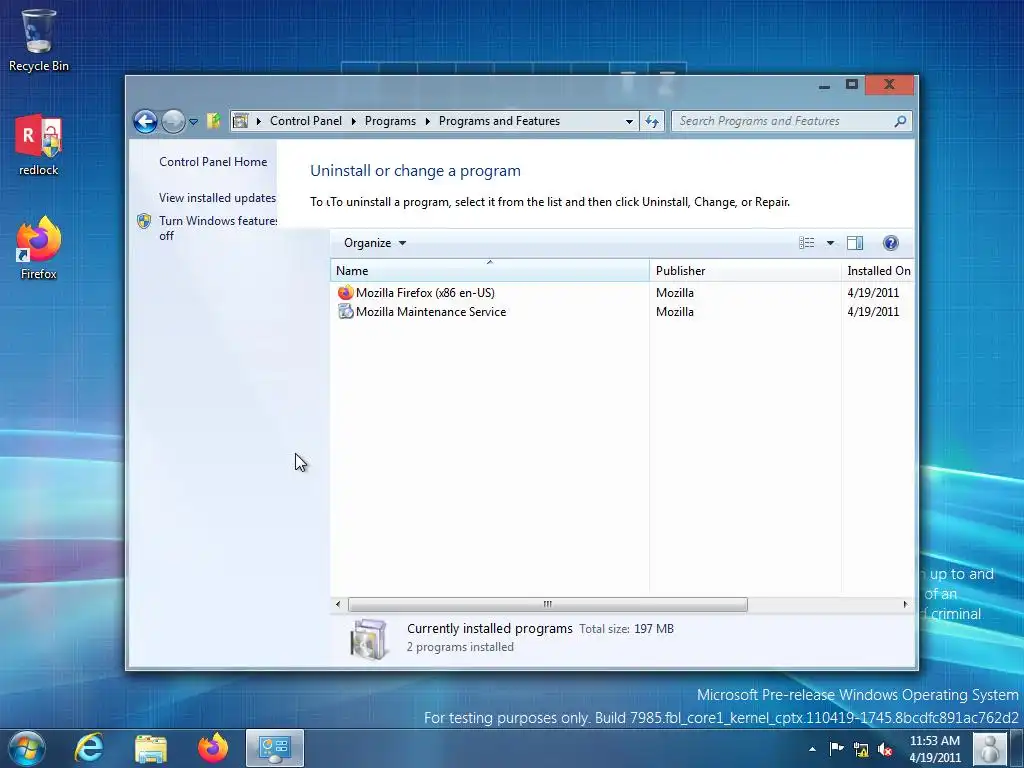This screenshot has height=768, width=1024.
Task: Click Mozilla publisher cell of Firefox row
Action: [x=675, y=293]
